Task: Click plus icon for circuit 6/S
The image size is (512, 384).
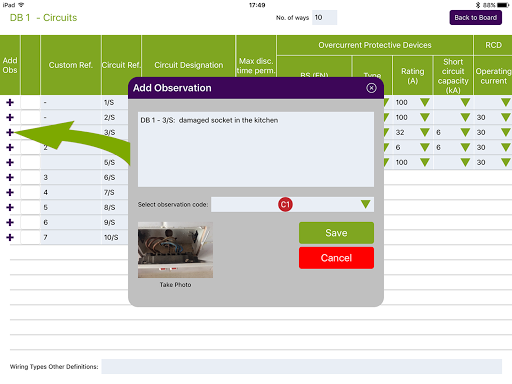Action: (x=10, y=177)
